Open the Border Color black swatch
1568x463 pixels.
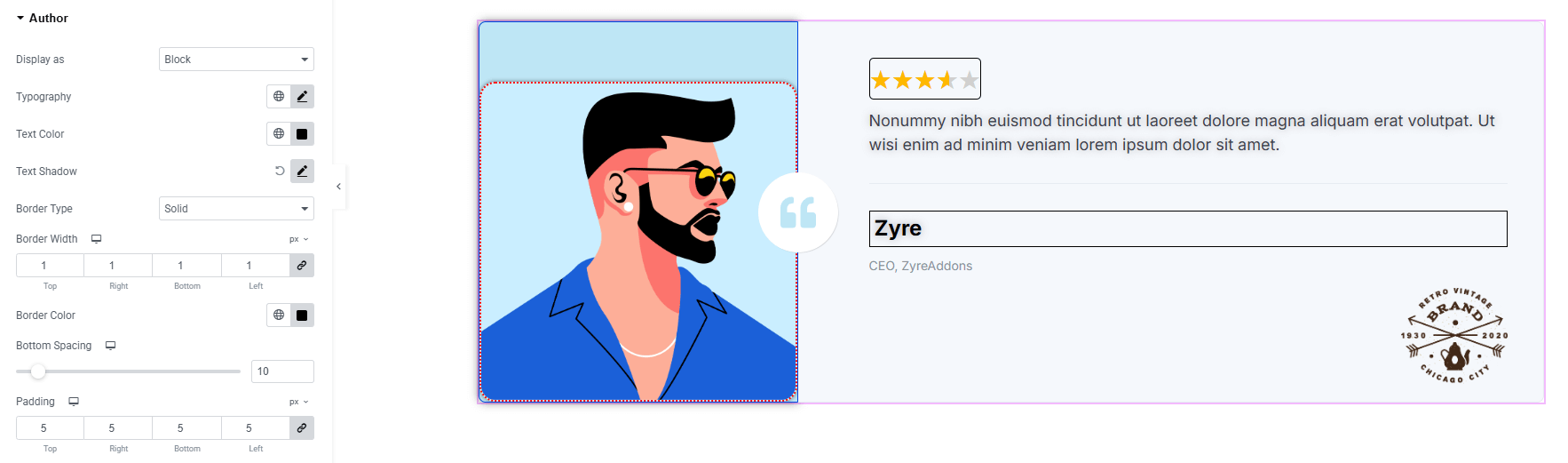point(302,315)
